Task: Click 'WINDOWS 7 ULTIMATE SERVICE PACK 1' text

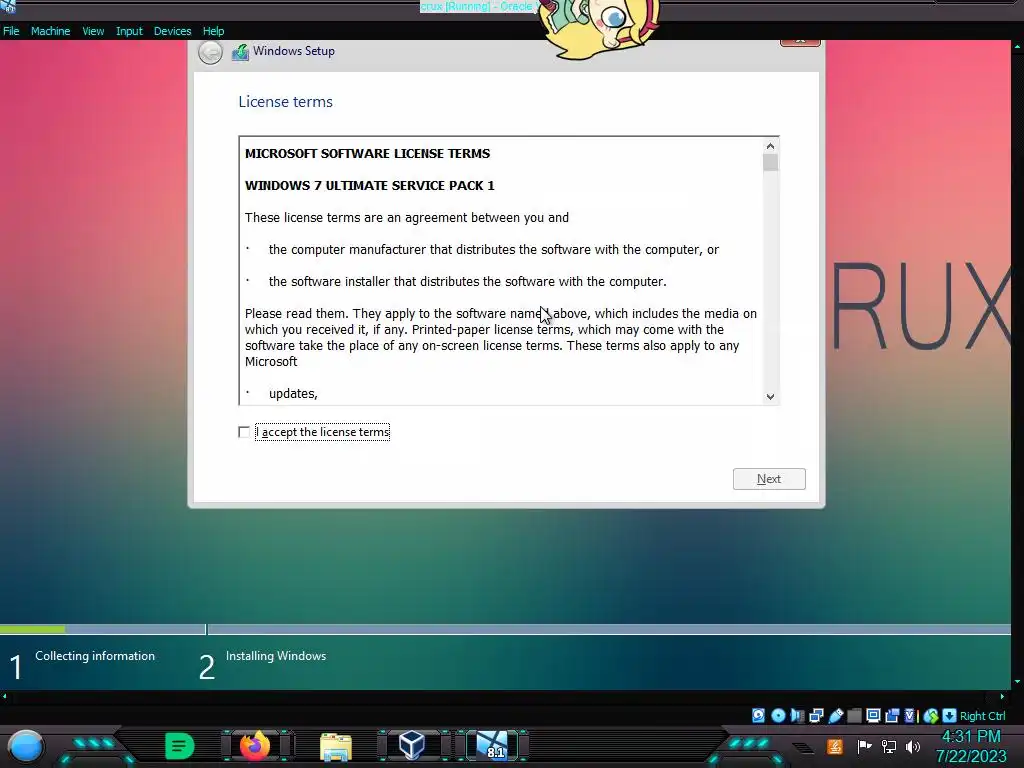Action: [370, 185]
